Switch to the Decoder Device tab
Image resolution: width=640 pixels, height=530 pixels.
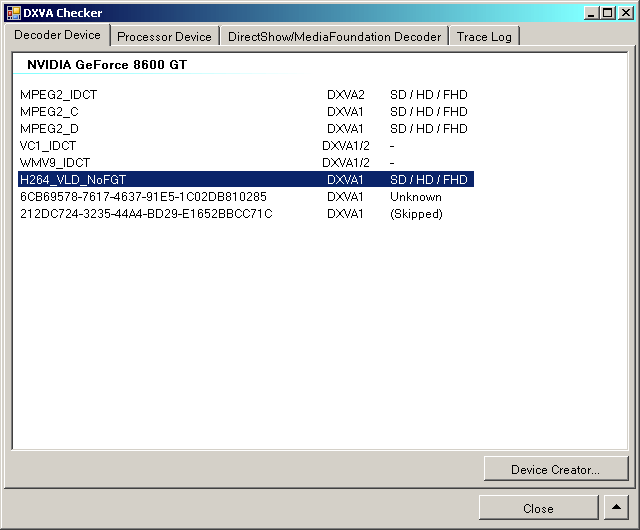coord(57,35)
